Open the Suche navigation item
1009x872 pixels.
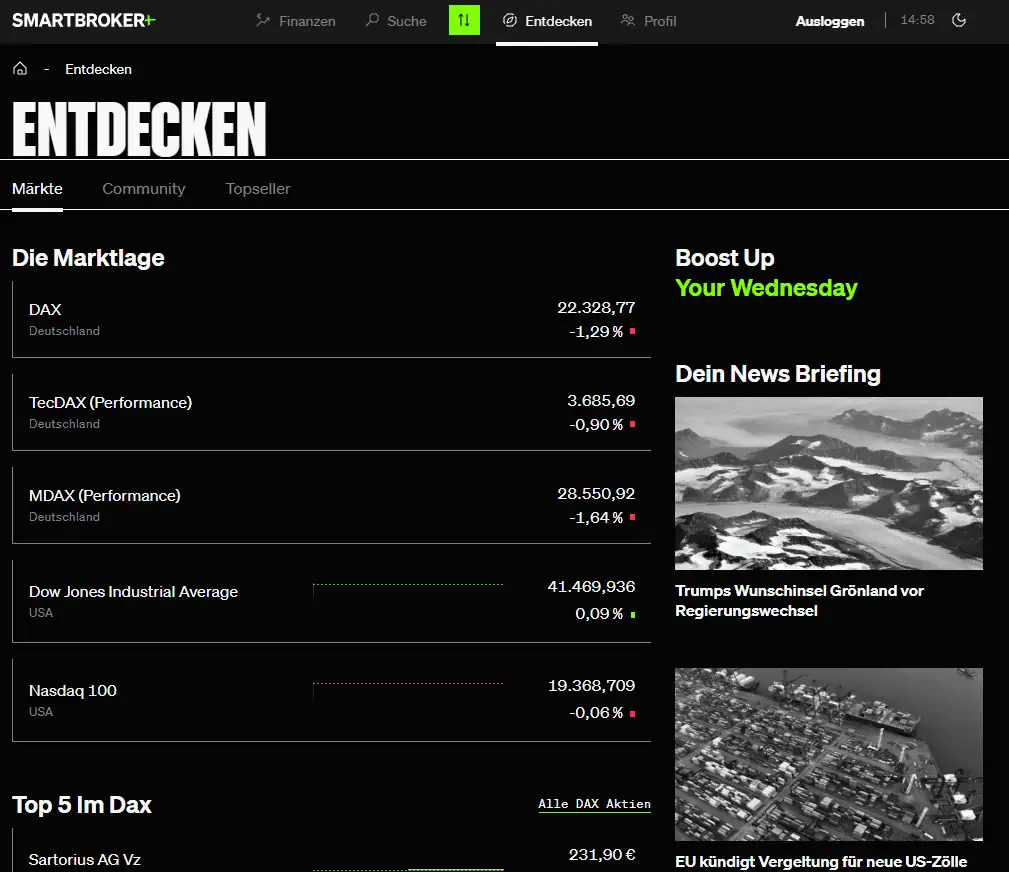point(396,21)
